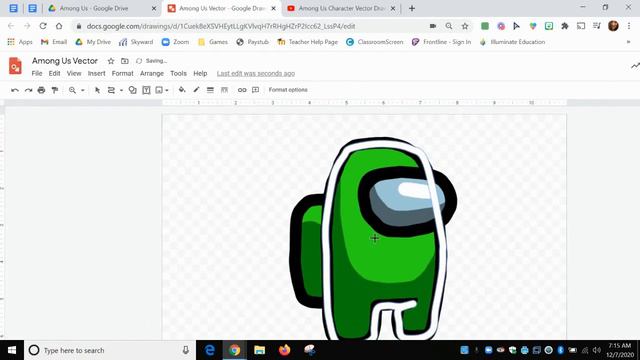Switch to Among Us Character Vector YouTube tab
The image size is (640, 360).
coord(341,8)
